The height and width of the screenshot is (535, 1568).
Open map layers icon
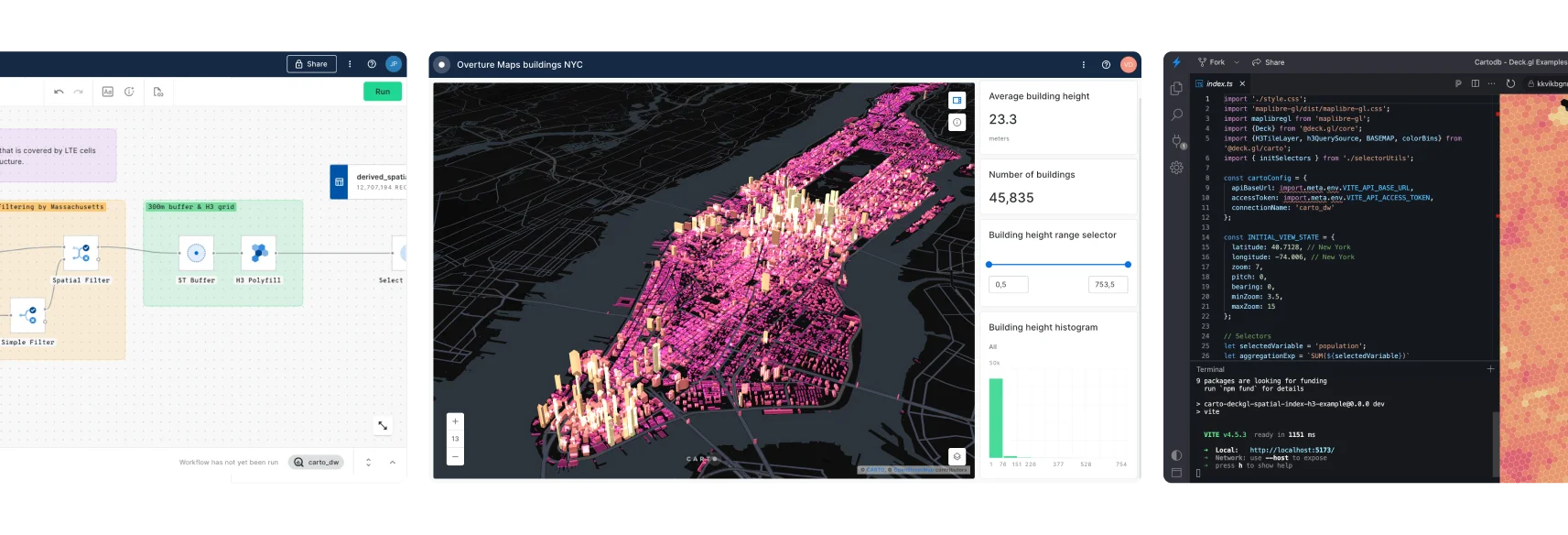pos(957,456)
